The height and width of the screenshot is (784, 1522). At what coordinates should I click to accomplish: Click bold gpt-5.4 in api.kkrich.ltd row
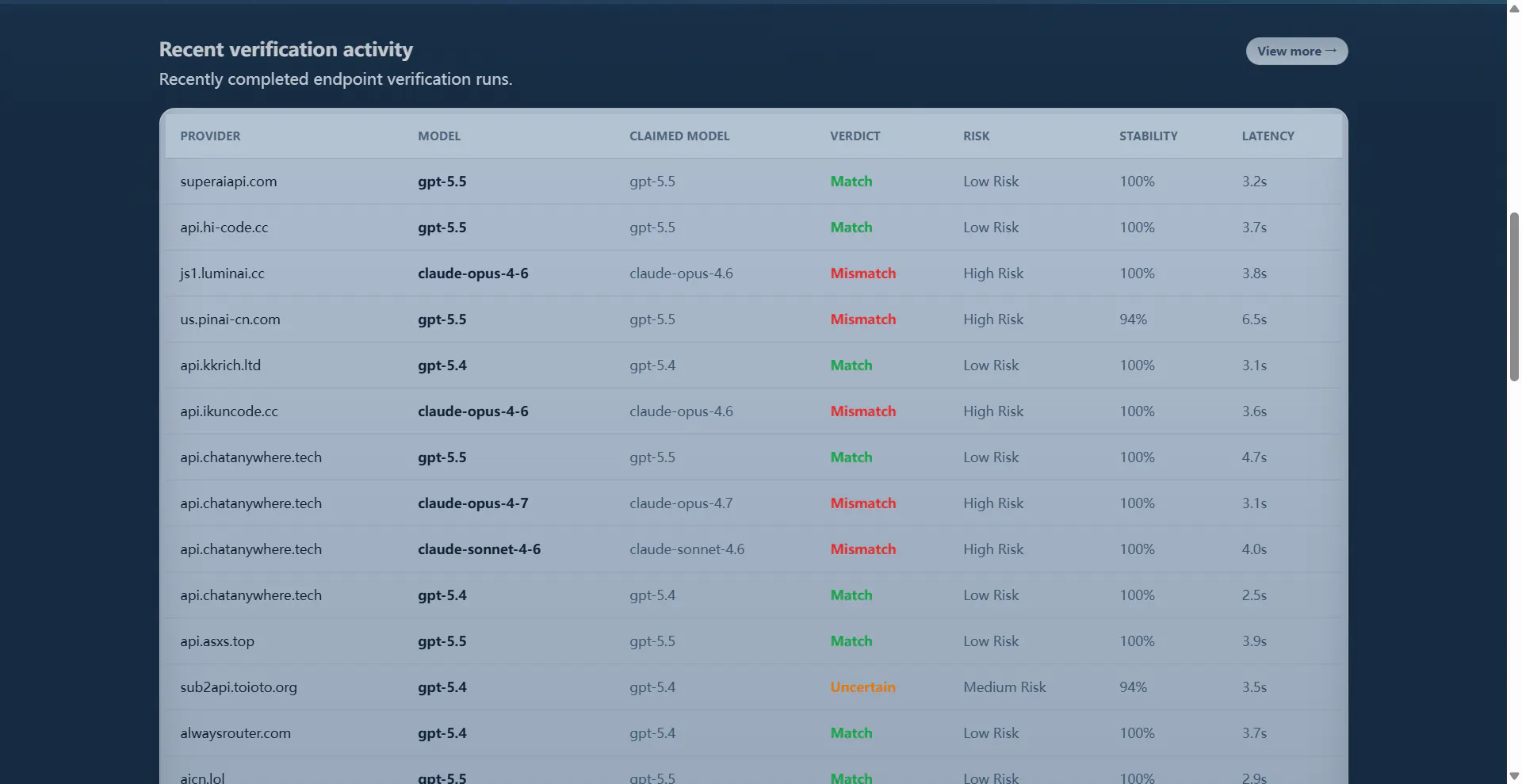(442, 365)
